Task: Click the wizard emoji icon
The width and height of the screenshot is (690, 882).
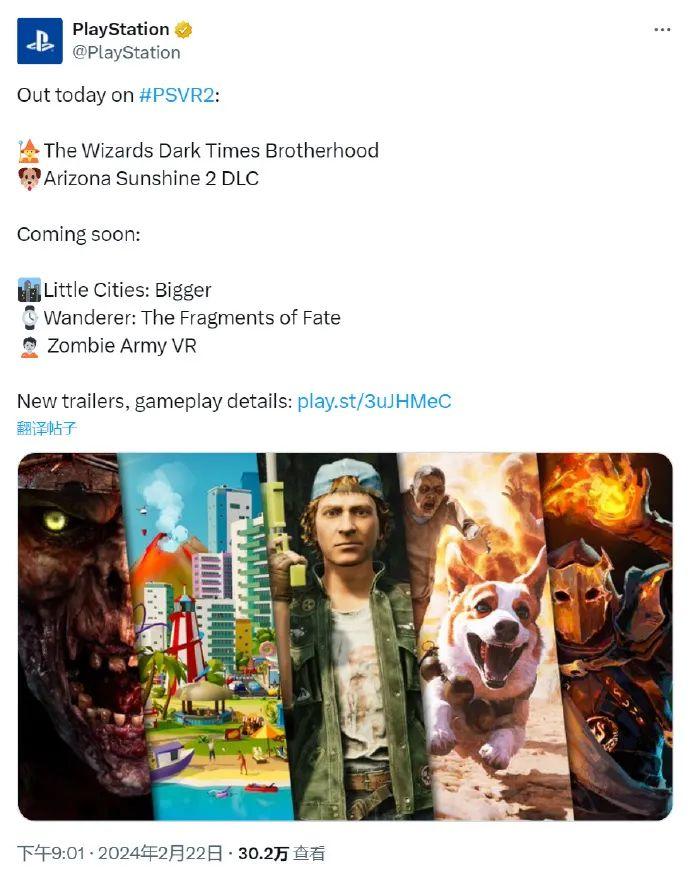Action: click(29, 151)
